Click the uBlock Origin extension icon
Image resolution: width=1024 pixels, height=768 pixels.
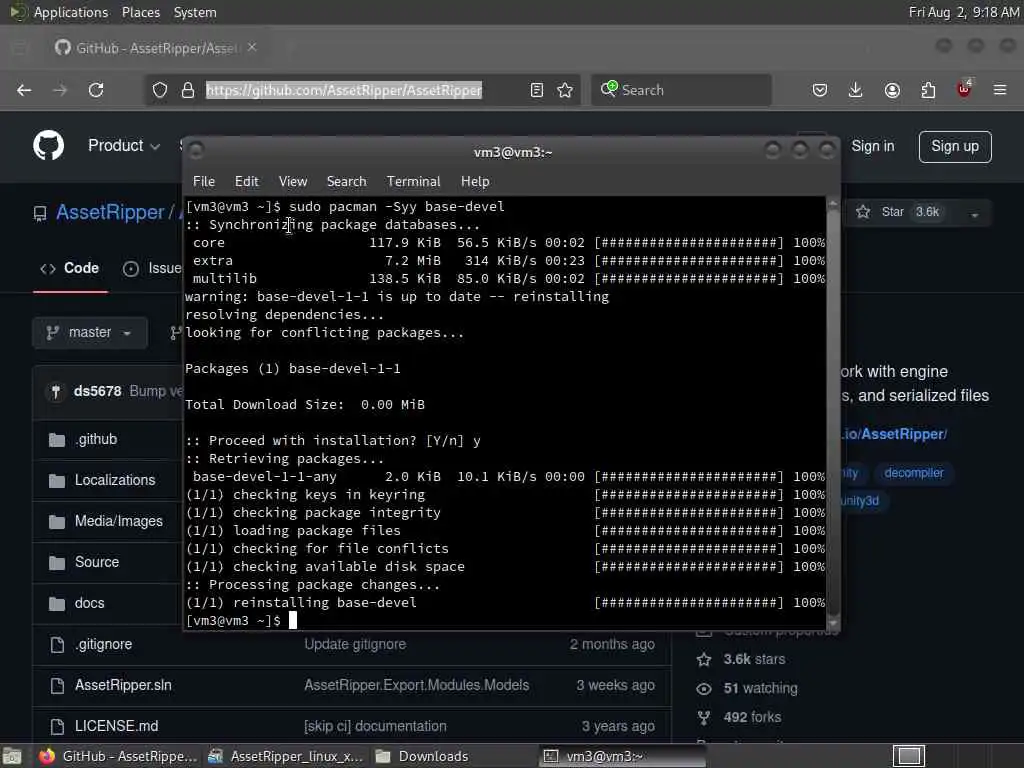964,89
